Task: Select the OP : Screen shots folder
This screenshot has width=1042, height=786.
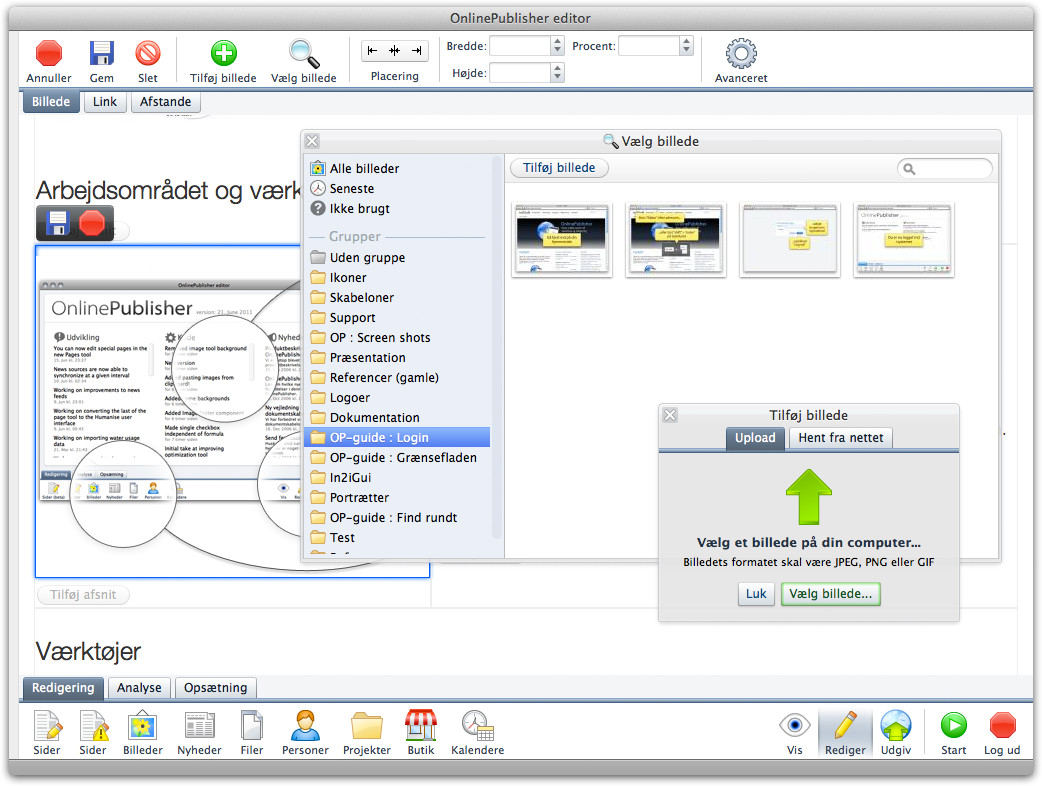Action: [380, 337]
